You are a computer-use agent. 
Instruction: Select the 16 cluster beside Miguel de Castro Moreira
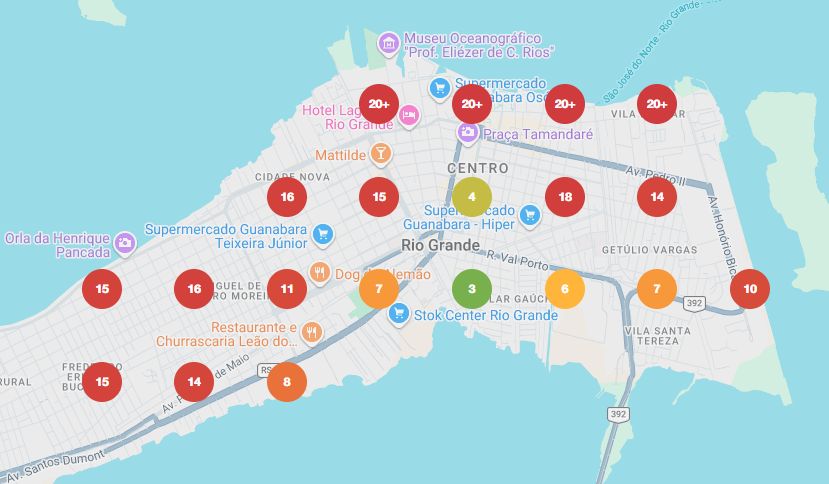[194, 289]
